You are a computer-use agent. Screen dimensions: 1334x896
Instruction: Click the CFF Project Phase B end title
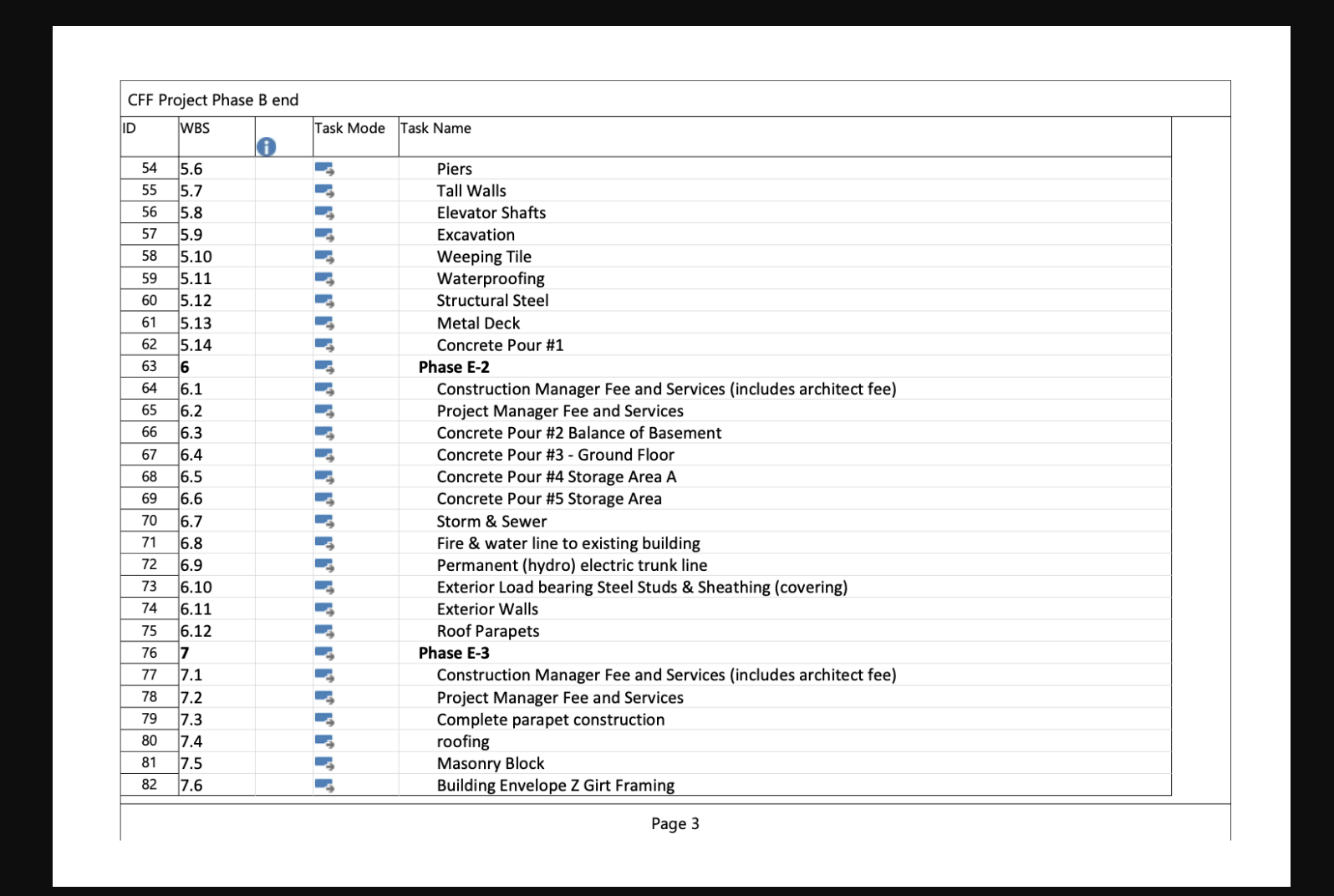213,100
